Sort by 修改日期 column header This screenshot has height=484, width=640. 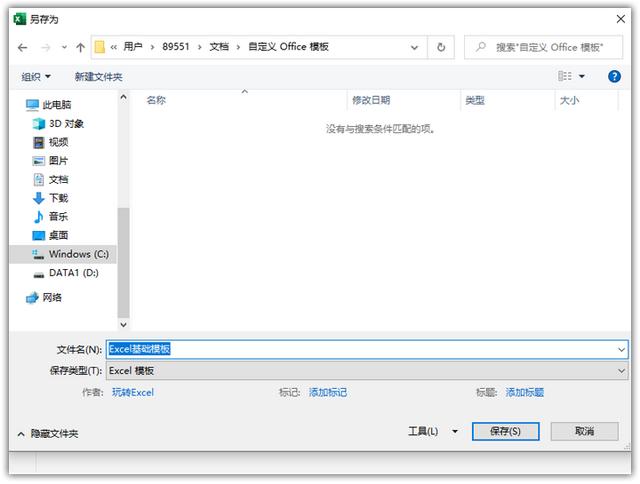click(371, 100)
